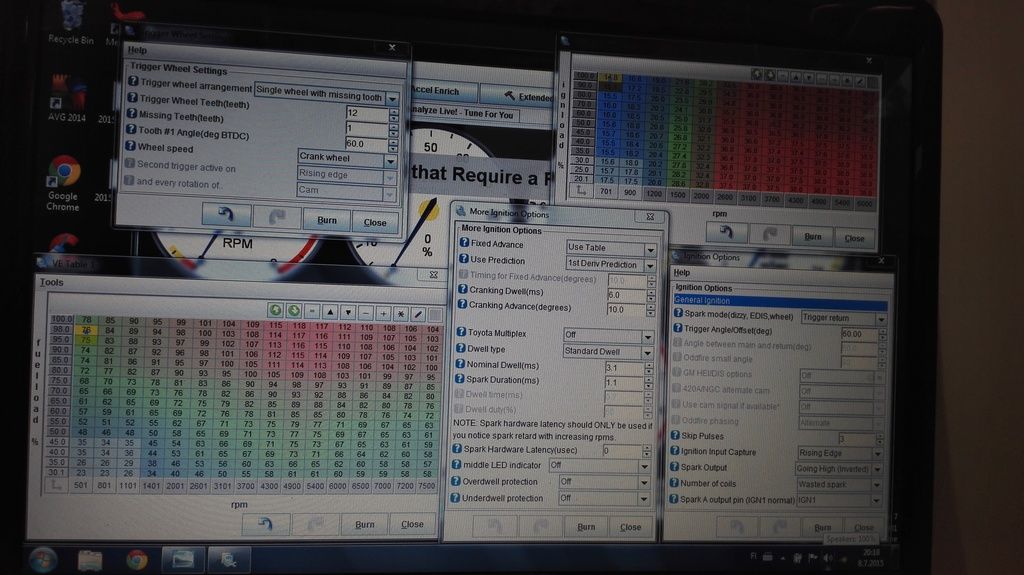Click Burn in VE Table window
This screenshot has height=575, width=1024.
(x=365, y=524)
